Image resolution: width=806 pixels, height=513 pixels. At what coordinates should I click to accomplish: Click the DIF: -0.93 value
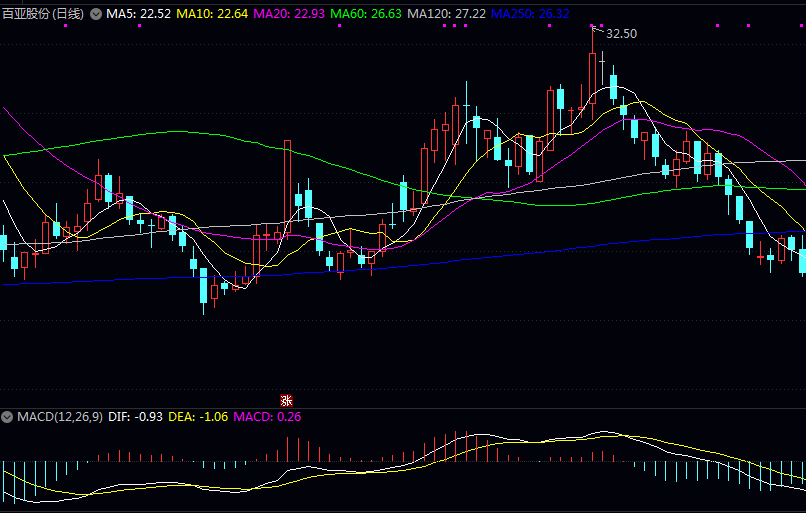tap(135, 416)
